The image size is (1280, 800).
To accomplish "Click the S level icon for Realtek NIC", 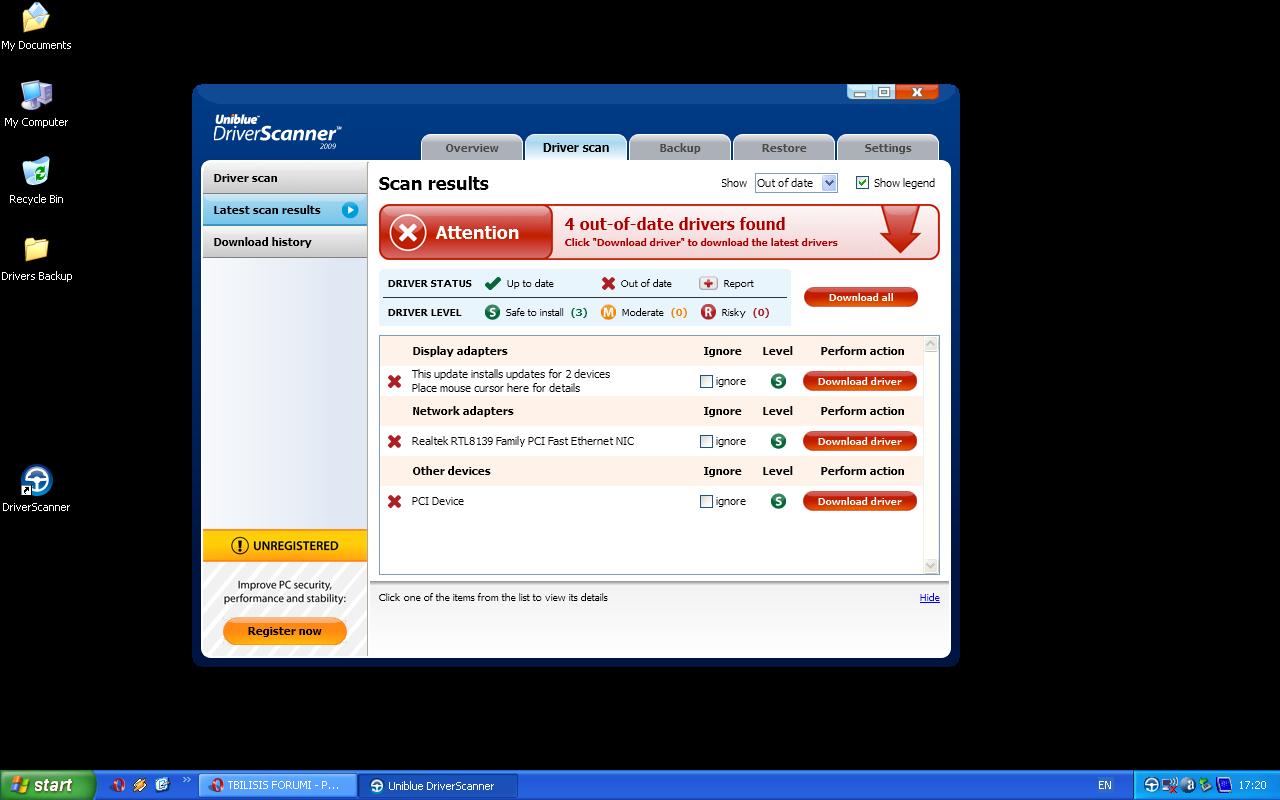I will tap(778, 441).
